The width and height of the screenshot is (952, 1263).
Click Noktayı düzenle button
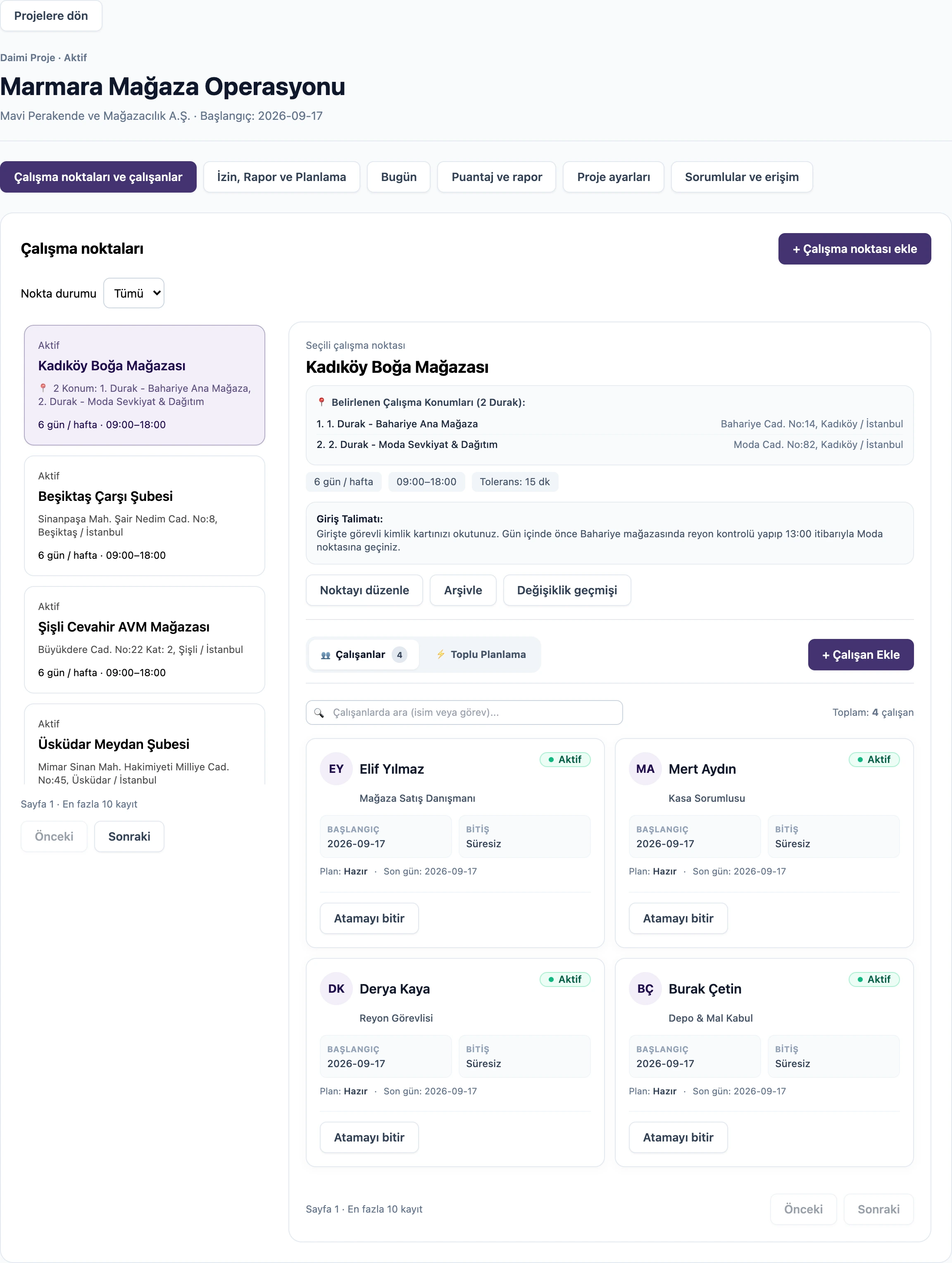point(364,590)
